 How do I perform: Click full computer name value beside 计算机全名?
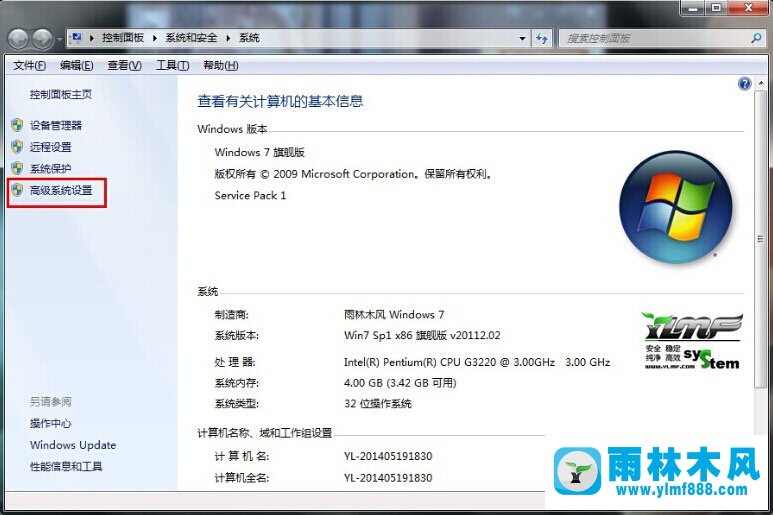coord(388,478)
